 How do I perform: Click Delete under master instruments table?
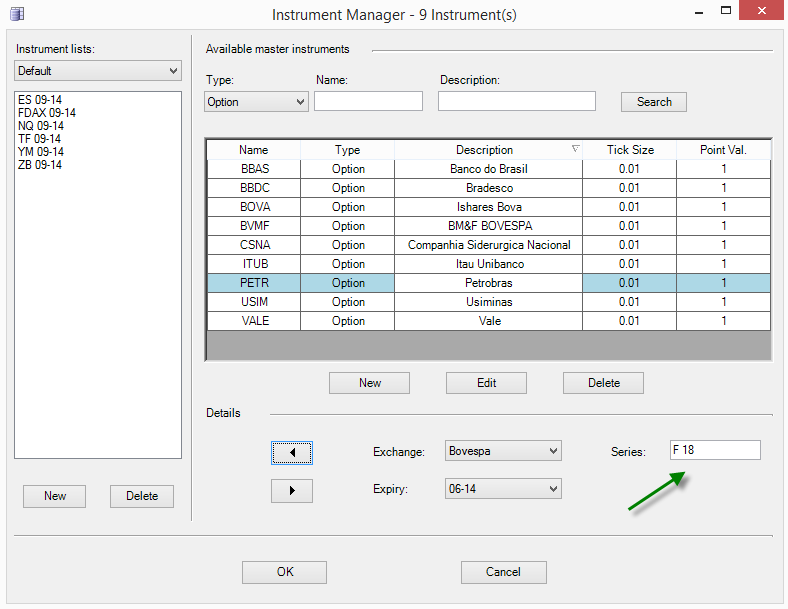tap(604, 383)
